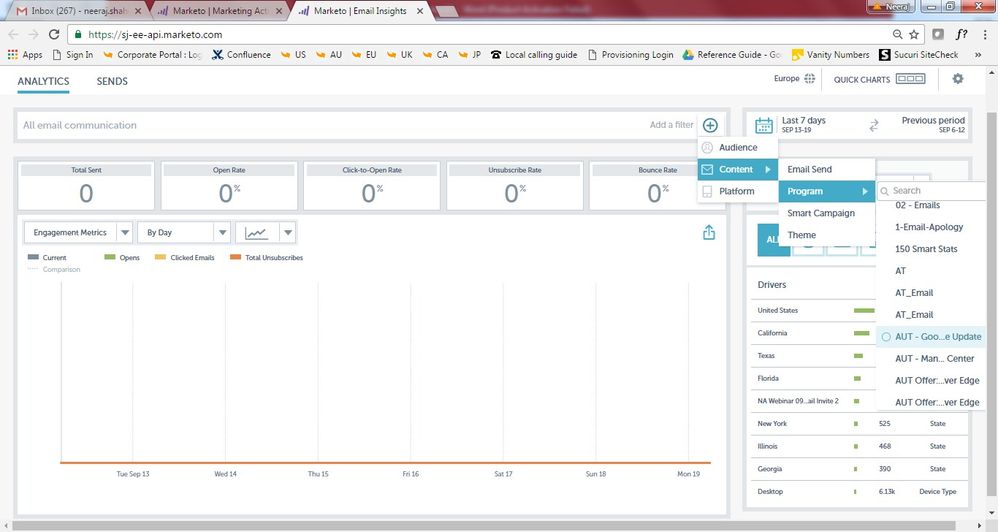Click the swap comparison period arrows icon
Screen dimensions: 998x532
coord(873,125)
